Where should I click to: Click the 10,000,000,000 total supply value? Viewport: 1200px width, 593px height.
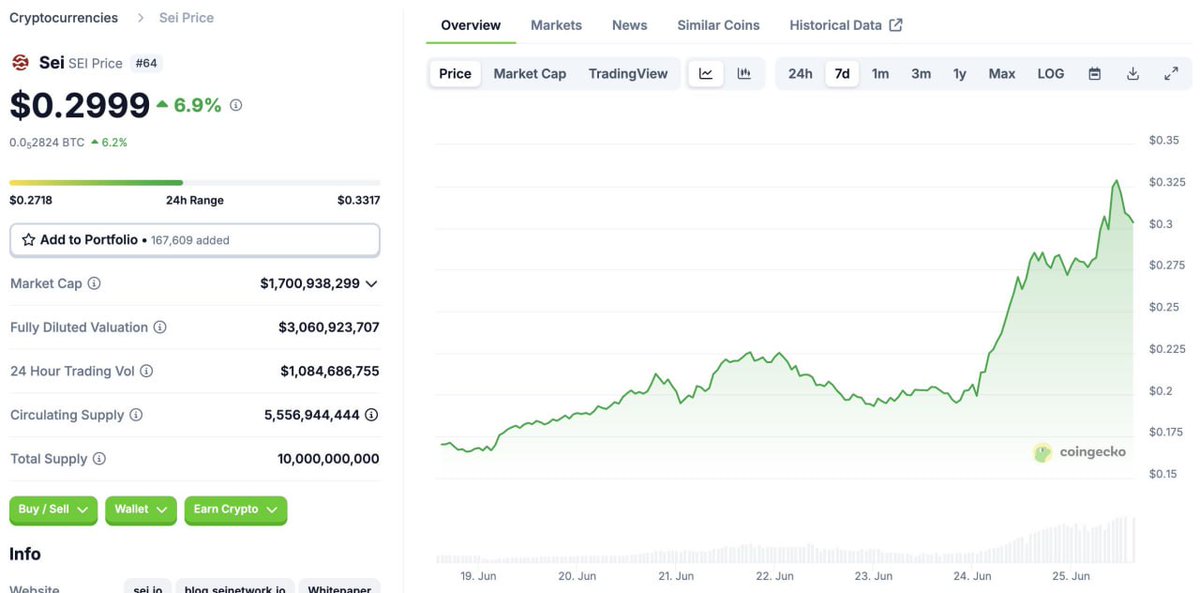(328, 459)
